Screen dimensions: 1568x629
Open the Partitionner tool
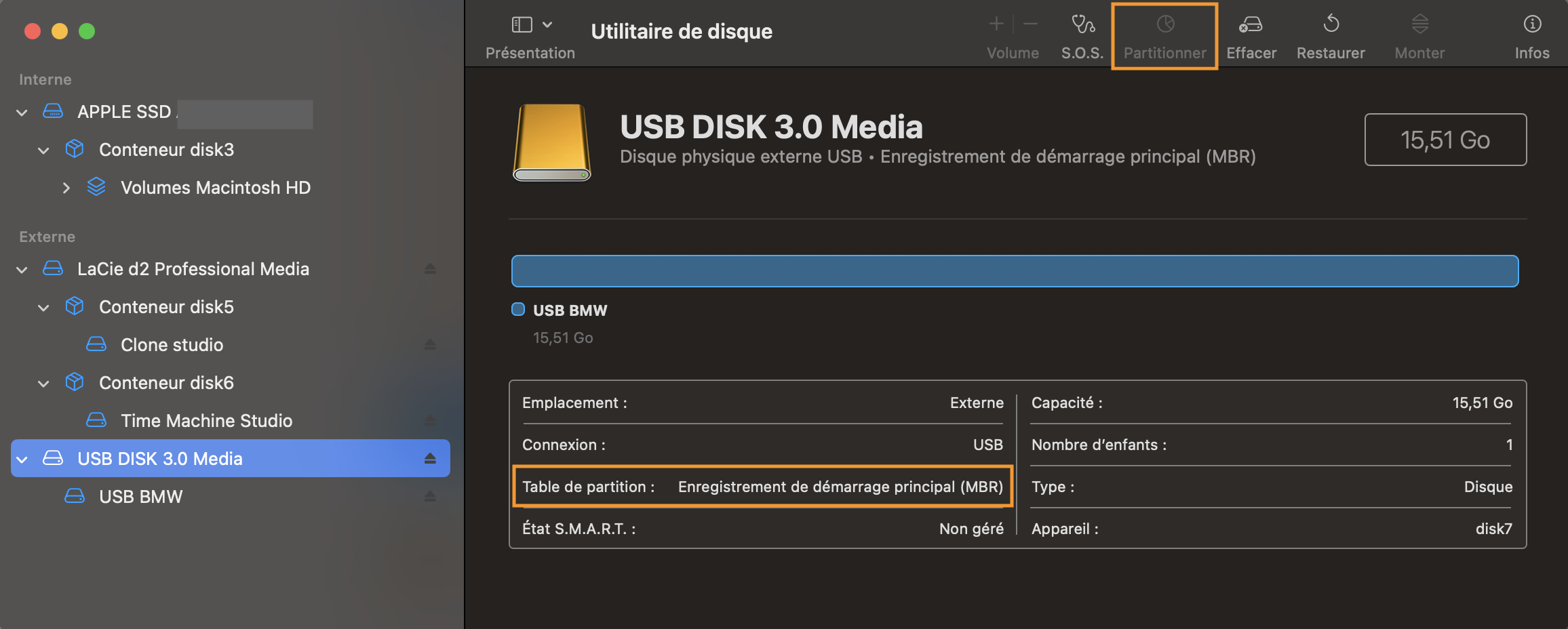(1164, 25)
